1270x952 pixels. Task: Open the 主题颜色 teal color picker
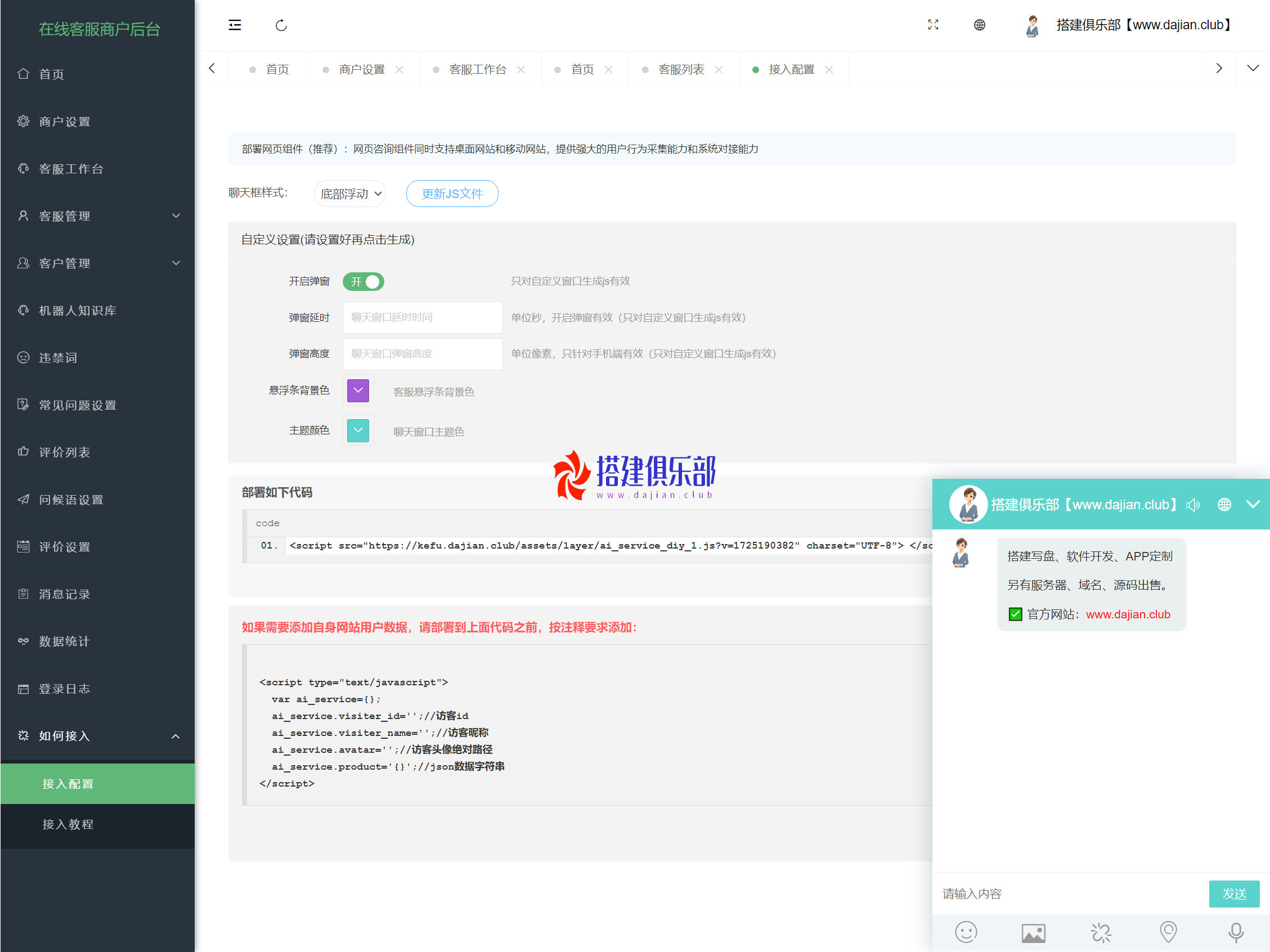pyautogui.click(x=358, y=430)
